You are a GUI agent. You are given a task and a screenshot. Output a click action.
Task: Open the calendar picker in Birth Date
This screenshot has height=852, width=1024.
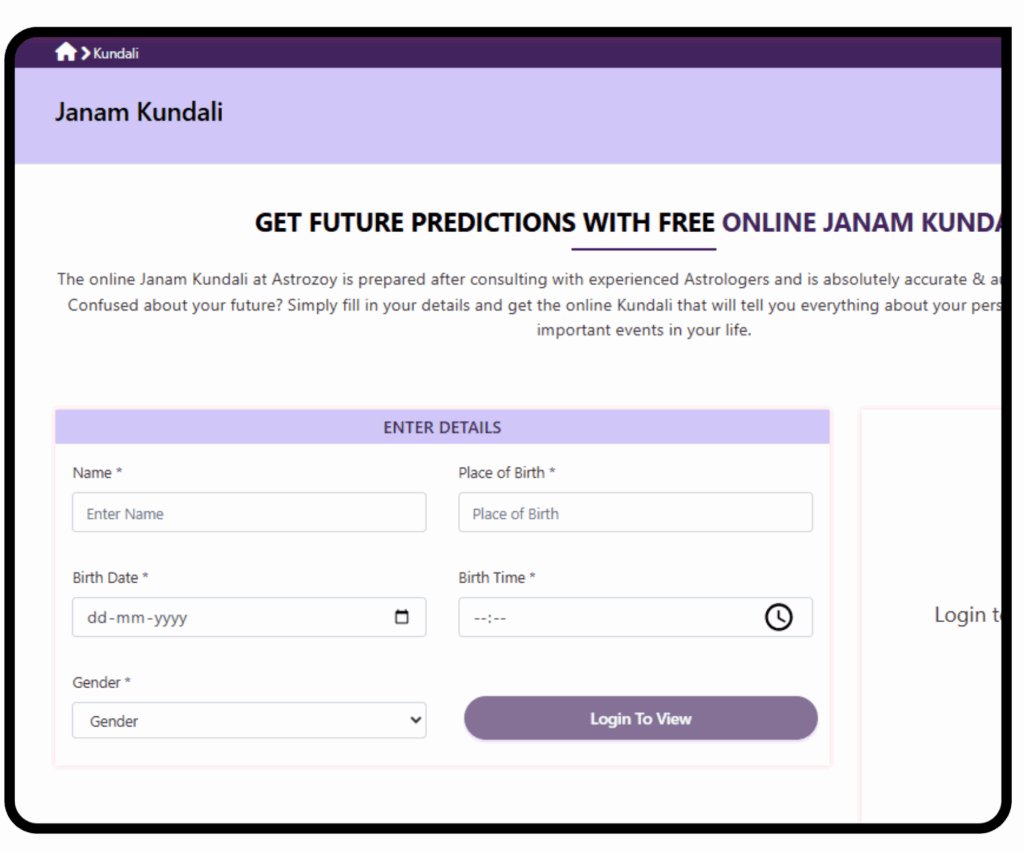click(402, 617)
